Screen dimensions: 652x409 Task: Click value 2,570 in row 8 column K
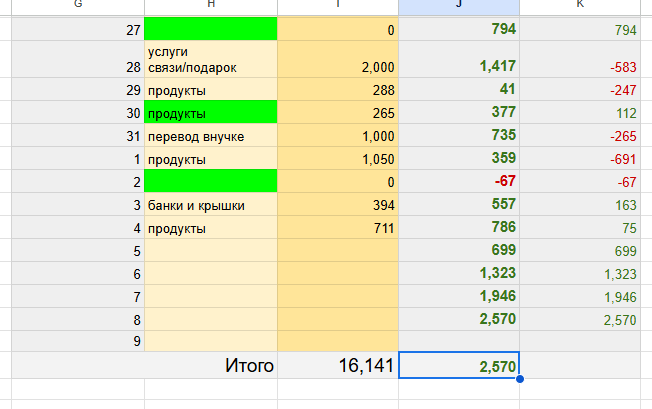coord(580,319)
